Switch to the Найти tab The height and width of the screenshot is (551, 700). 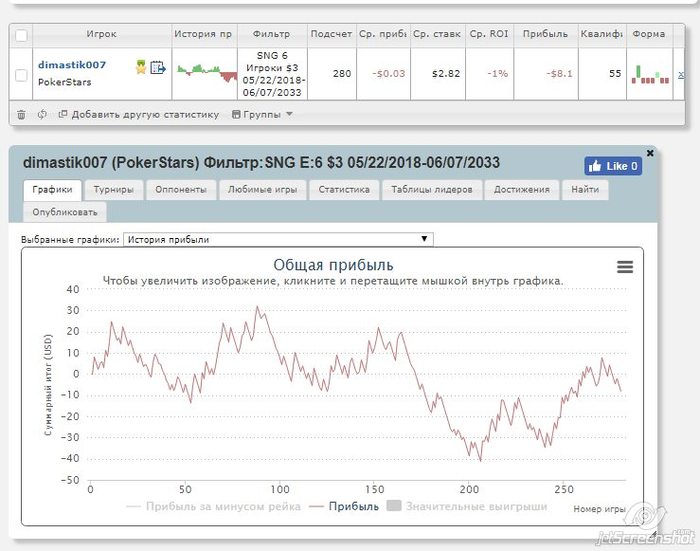[x=585, y=189]
